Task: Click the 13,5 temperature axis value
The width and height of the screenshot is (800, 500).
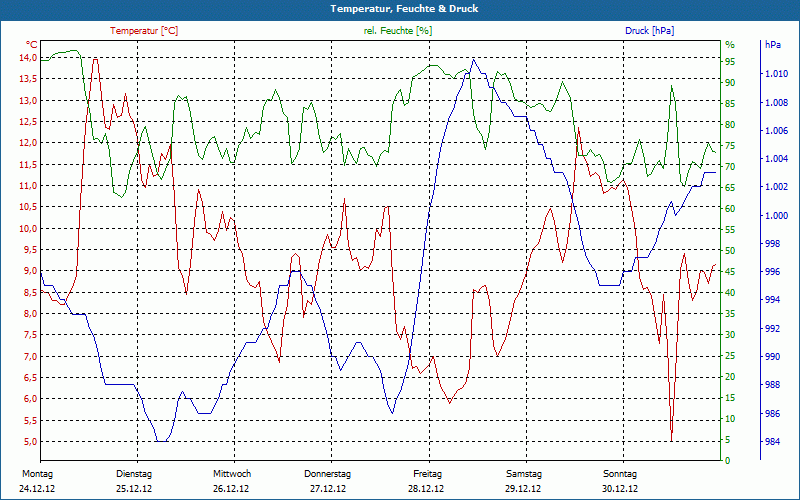Action: [28, 79]
